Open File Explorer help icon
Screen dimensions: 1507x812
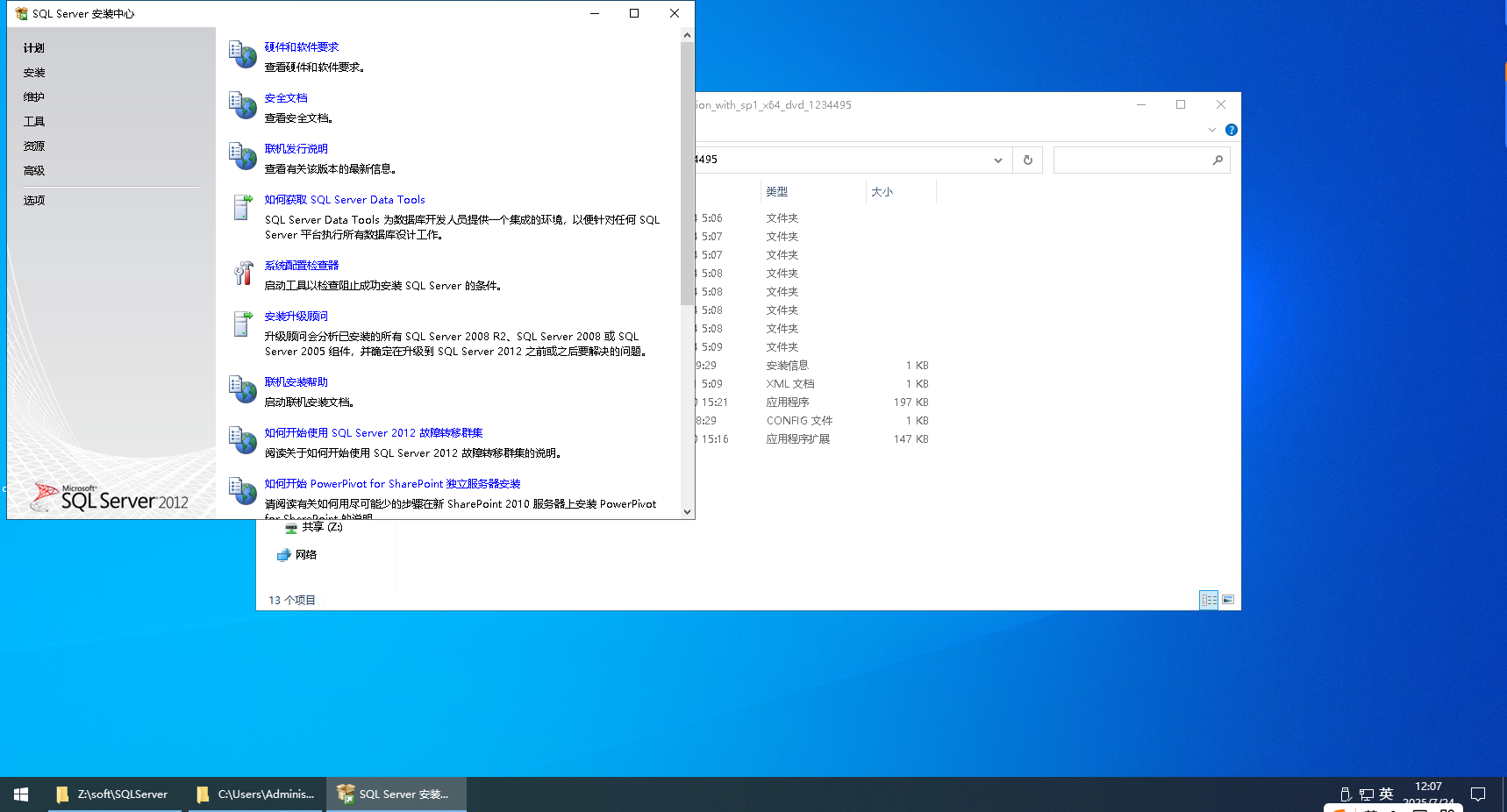point(1231,130)
